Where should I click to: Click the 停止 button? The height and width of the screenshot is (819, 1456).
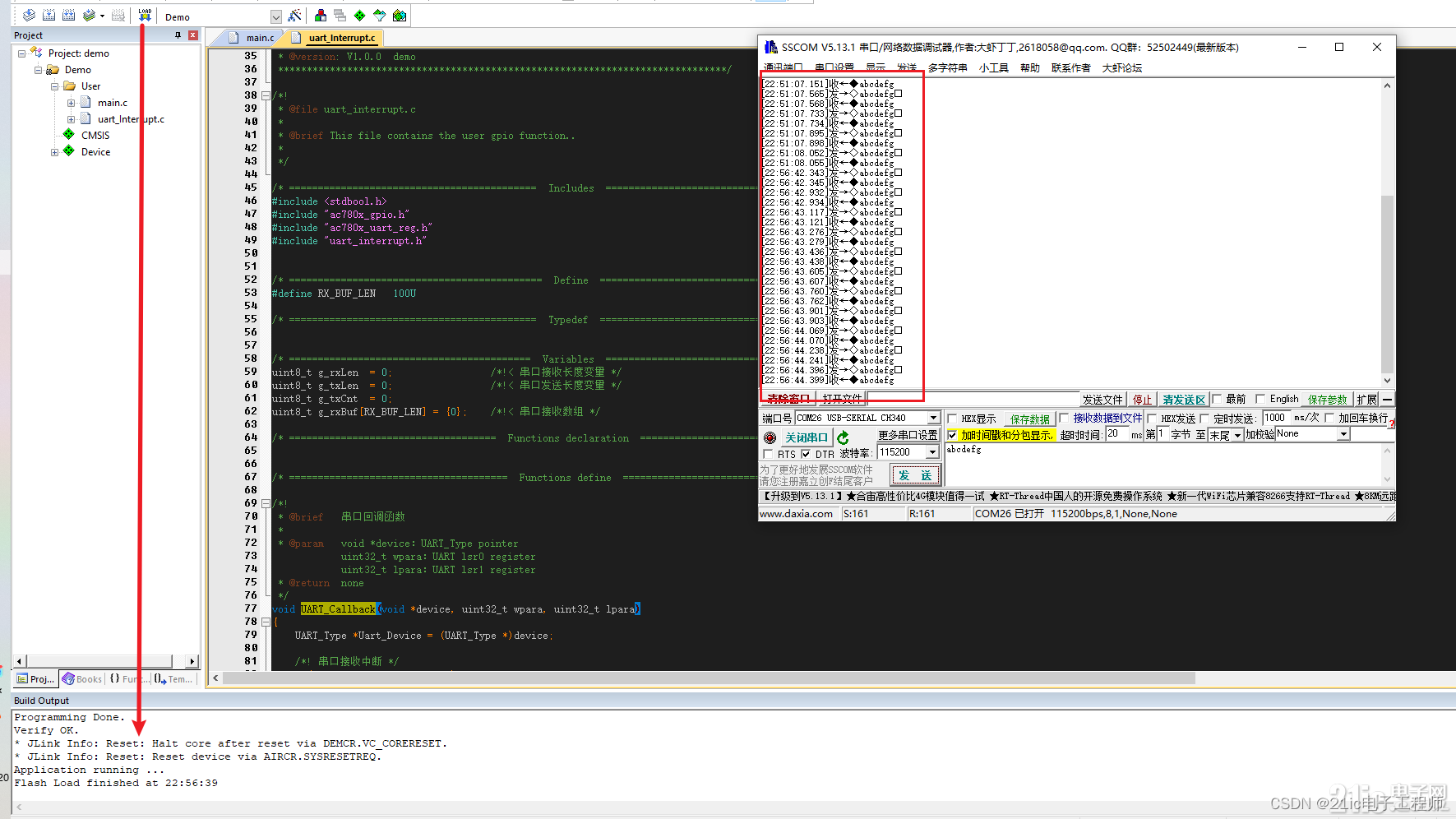(x=1142, y=400)
